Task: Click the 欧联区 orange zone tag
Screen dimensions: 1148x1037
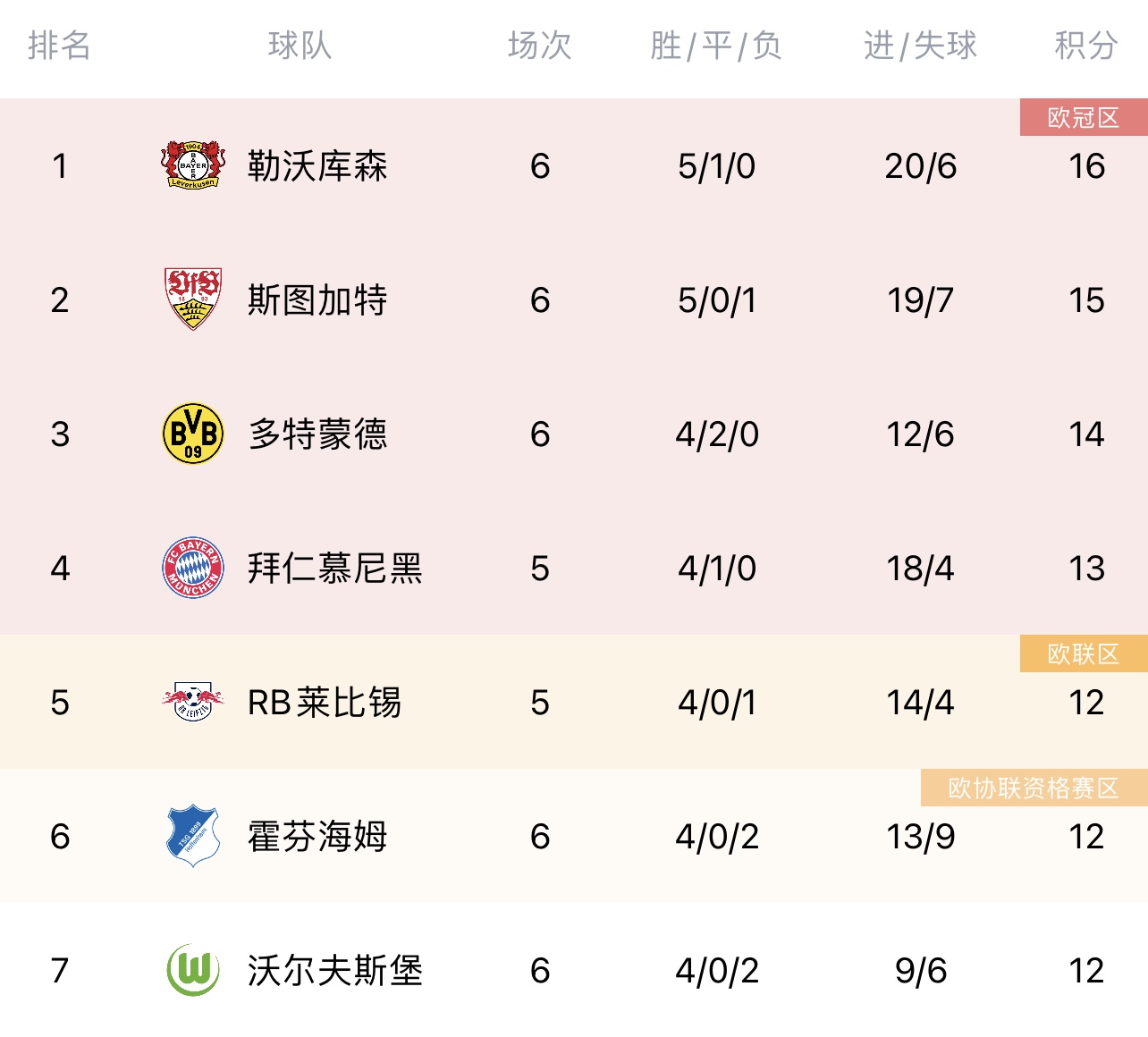Action: coord(1084,653)
